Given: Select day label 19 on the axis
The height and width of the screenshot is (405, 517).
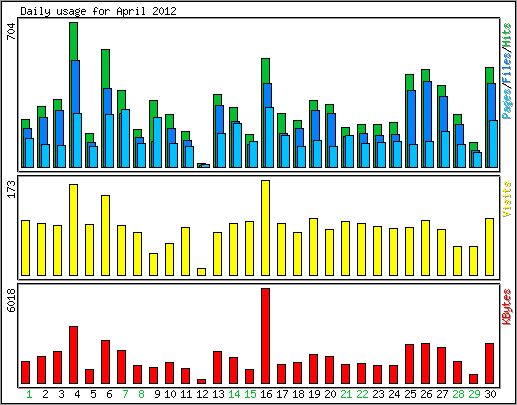Looking at the screenshot, I should click(314, 394).
